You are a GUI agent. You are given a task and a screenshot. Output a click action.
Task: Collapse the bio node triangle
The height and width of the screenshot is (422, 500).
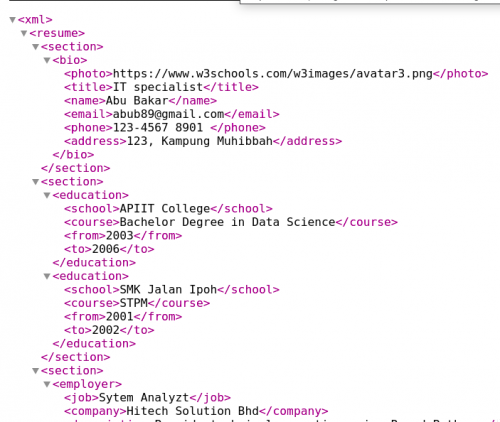[47, 60]
